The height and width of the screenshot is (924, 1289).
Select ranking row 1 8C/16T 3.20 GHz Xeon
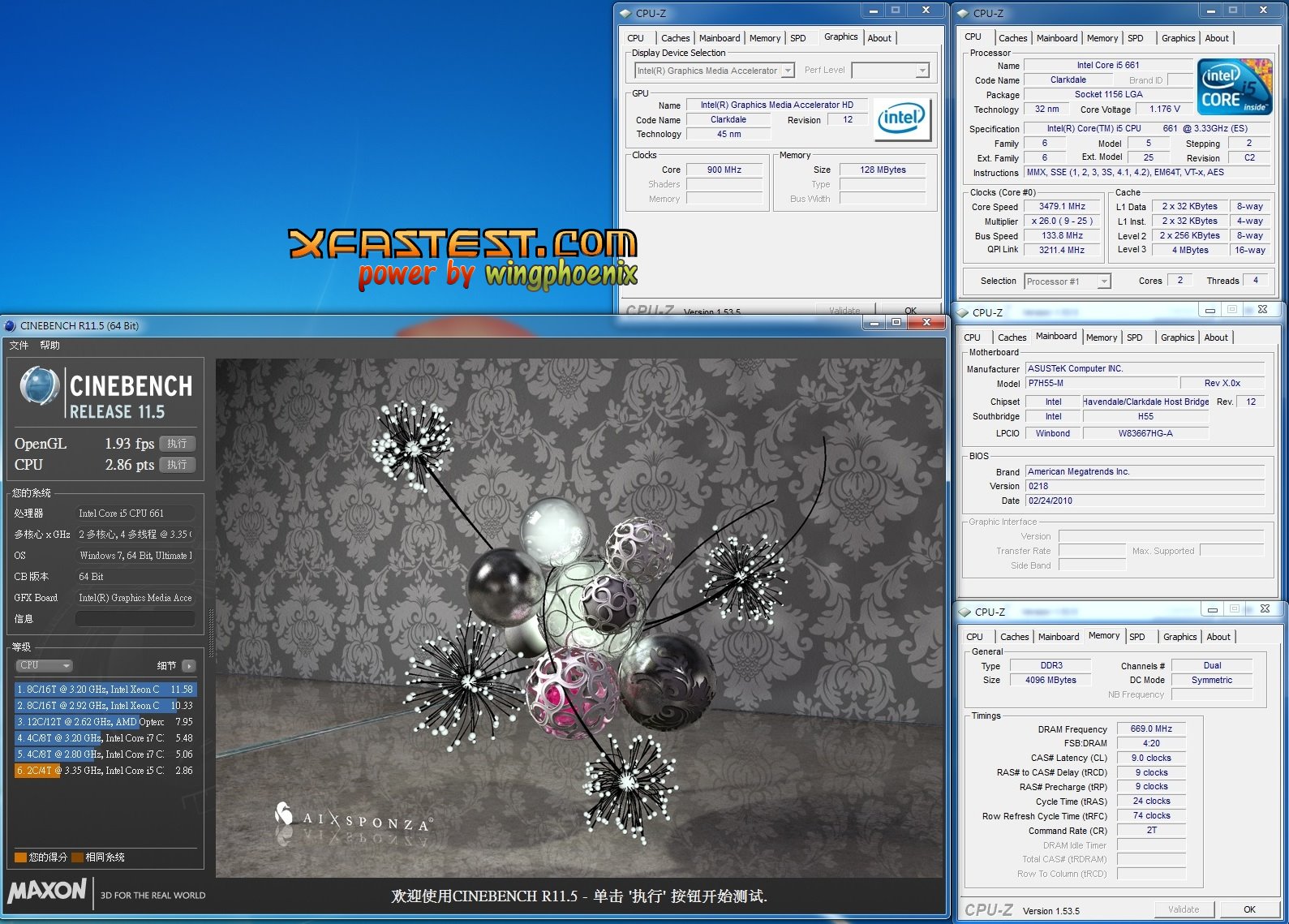tap(105, 690)
